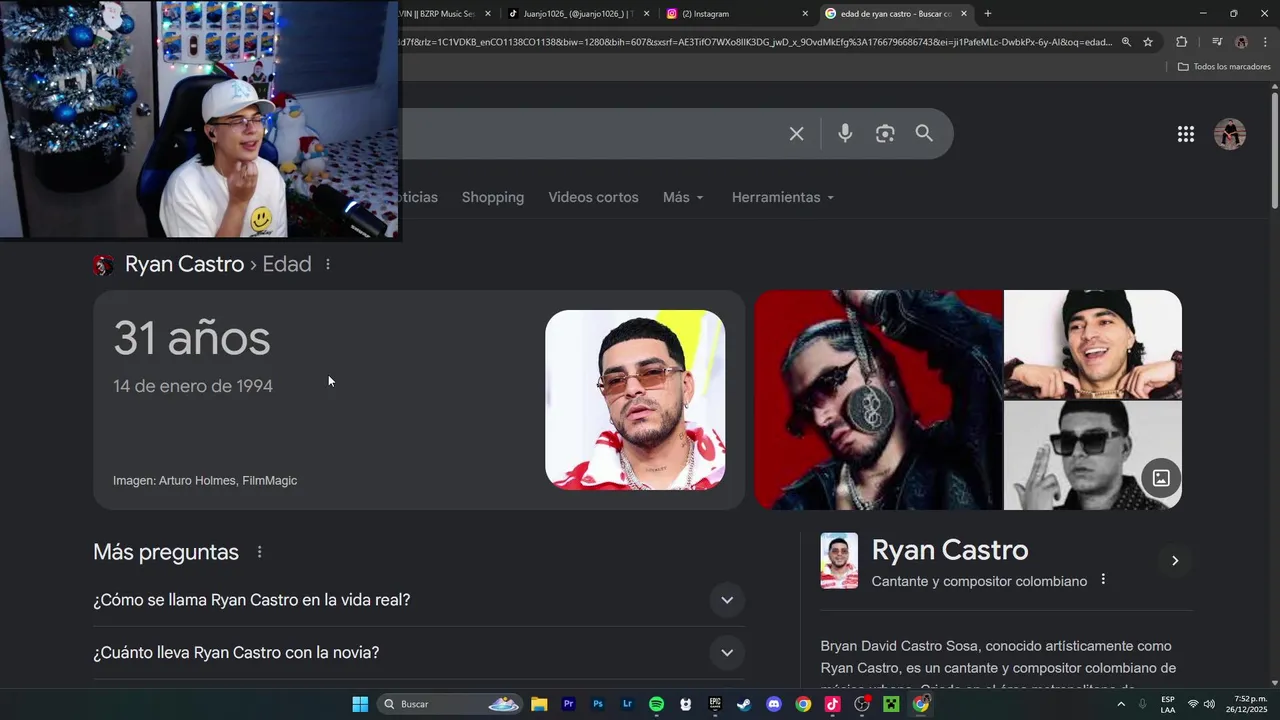Click small Ryan Castro thumbnail in panel
This screenshot has width=1280, height=720.
click(x=839, y=560)
